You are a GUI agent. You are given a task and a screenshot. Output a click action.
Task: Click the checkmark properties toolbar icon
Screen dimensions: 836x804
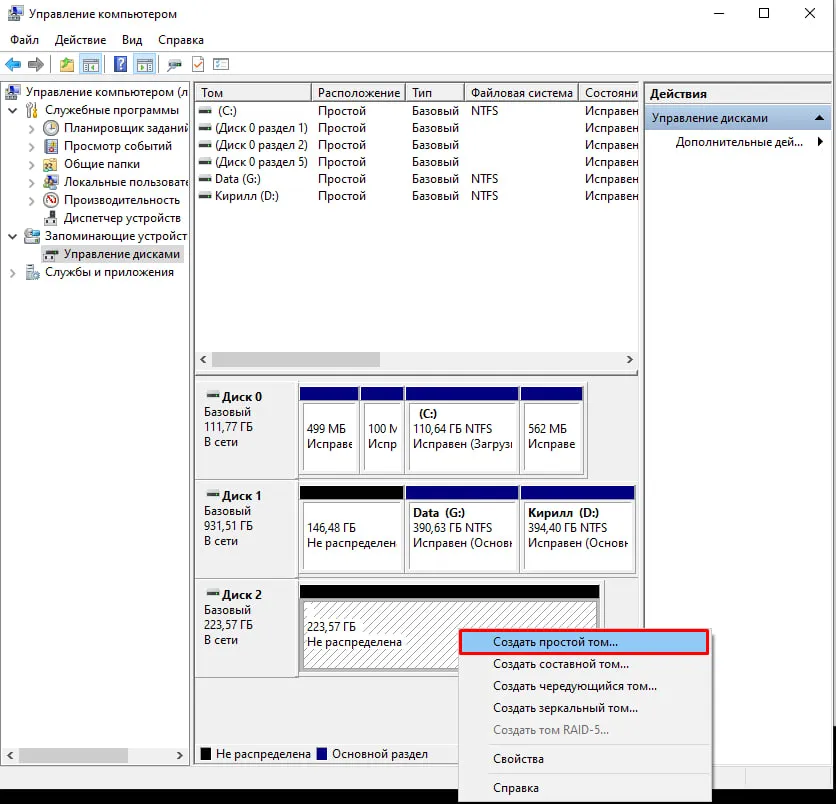coord(198,65)
